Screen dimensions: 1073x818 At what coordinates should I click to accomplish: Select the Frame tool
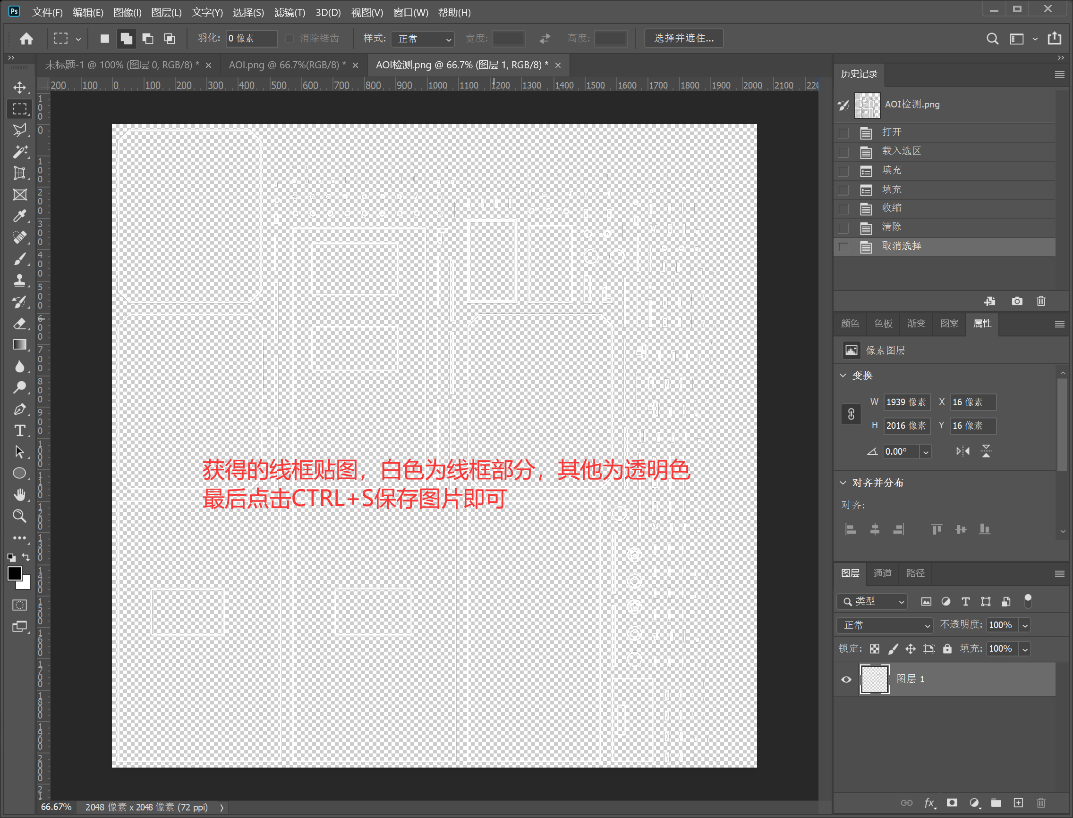click(x=20, y=194)
